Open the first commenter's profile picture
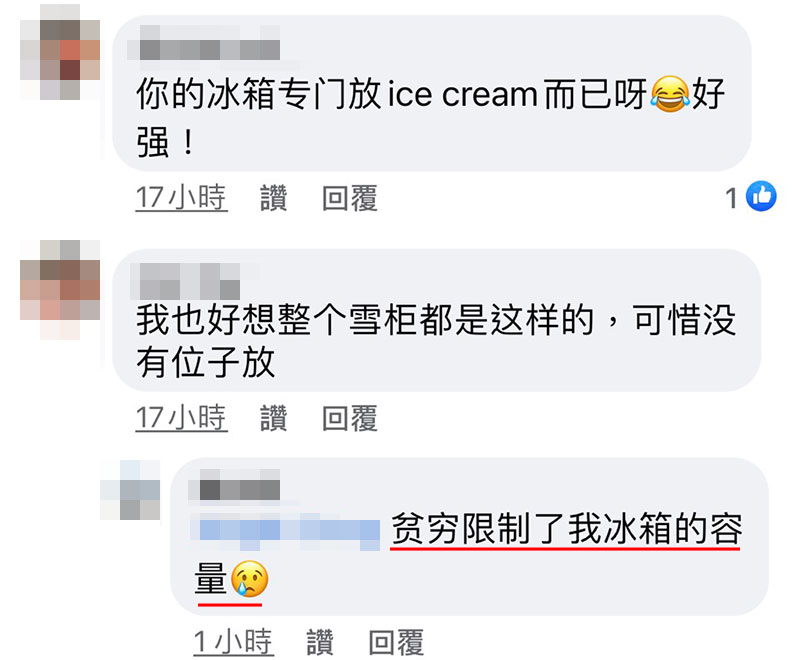 (60, 52)
